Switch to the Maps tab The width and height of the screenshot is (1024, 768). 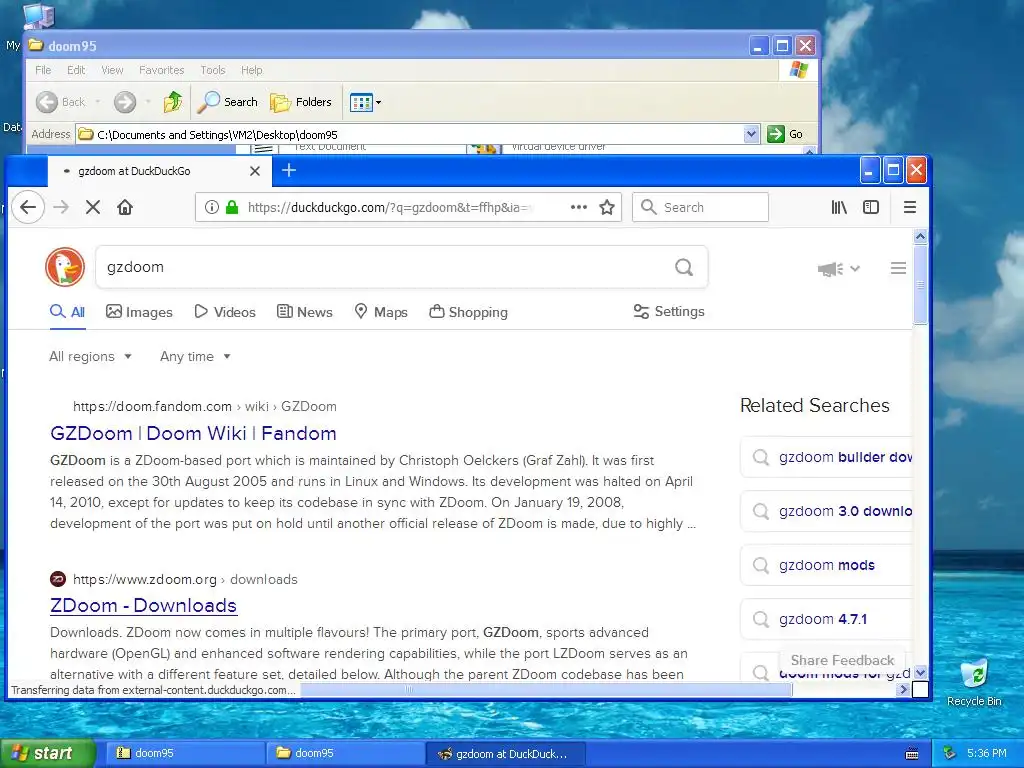(x=381, y=312)
